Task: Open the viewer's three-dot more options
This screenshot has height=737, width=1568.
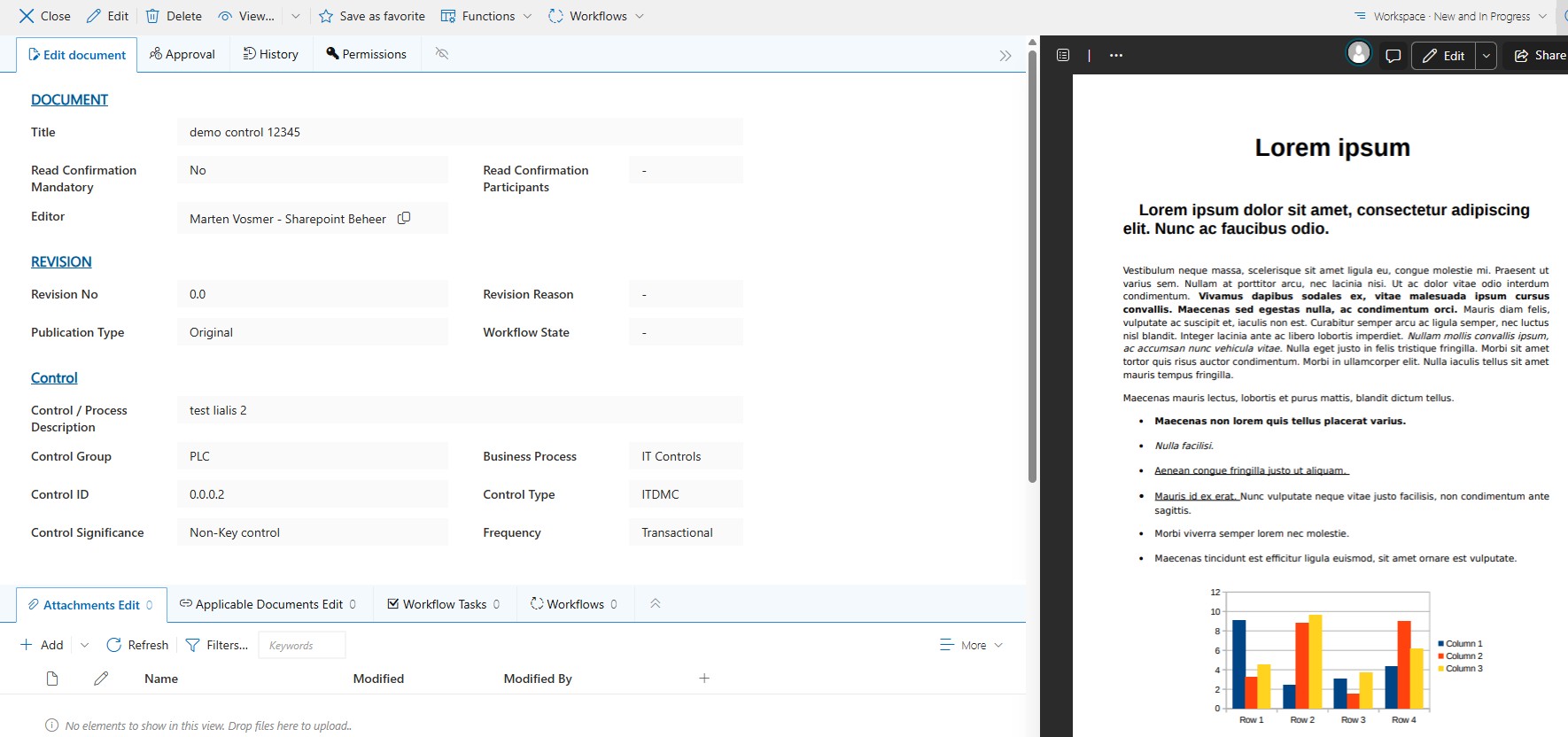Action: [1116, 56]
